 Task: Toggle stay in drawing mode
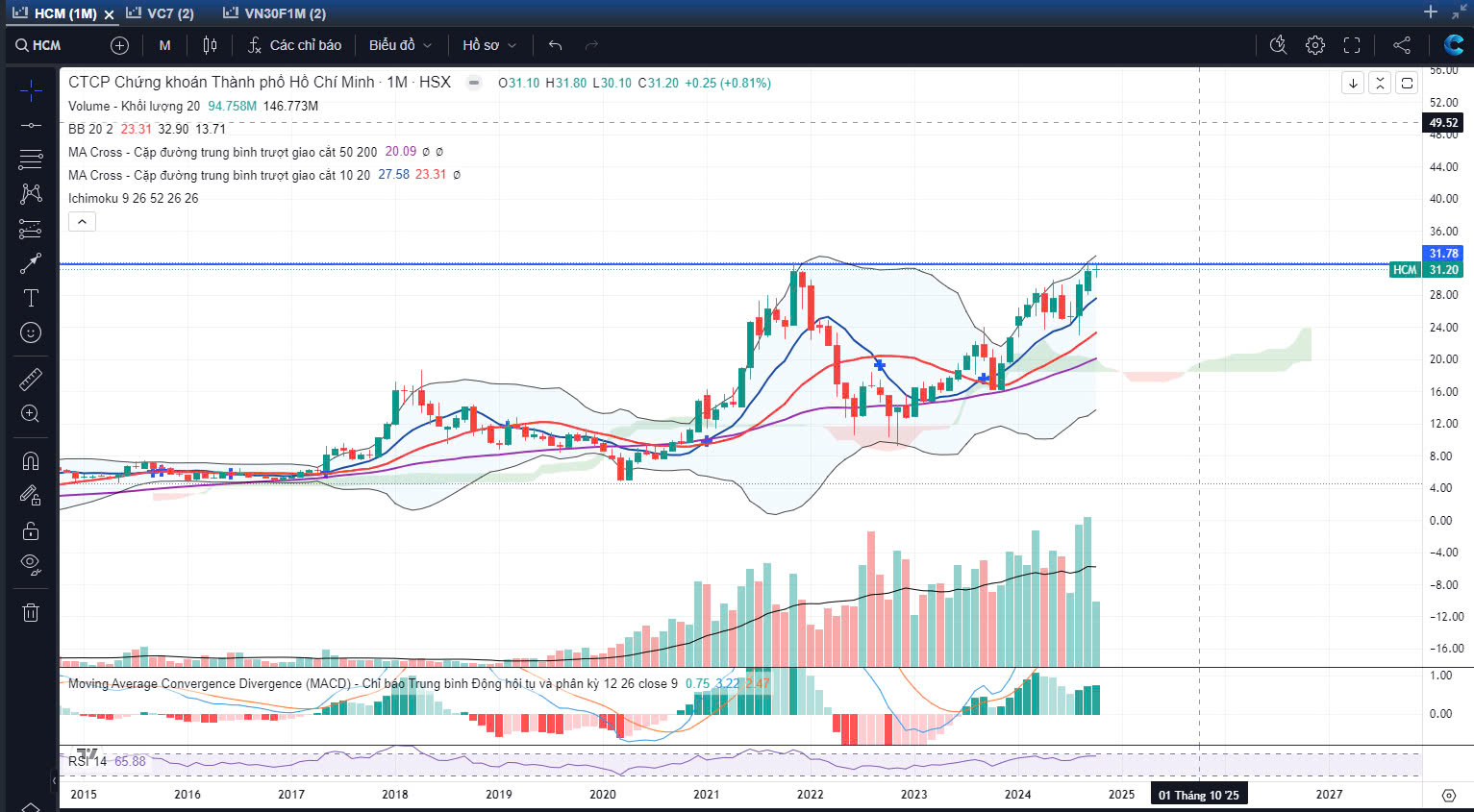coord(31,495)
